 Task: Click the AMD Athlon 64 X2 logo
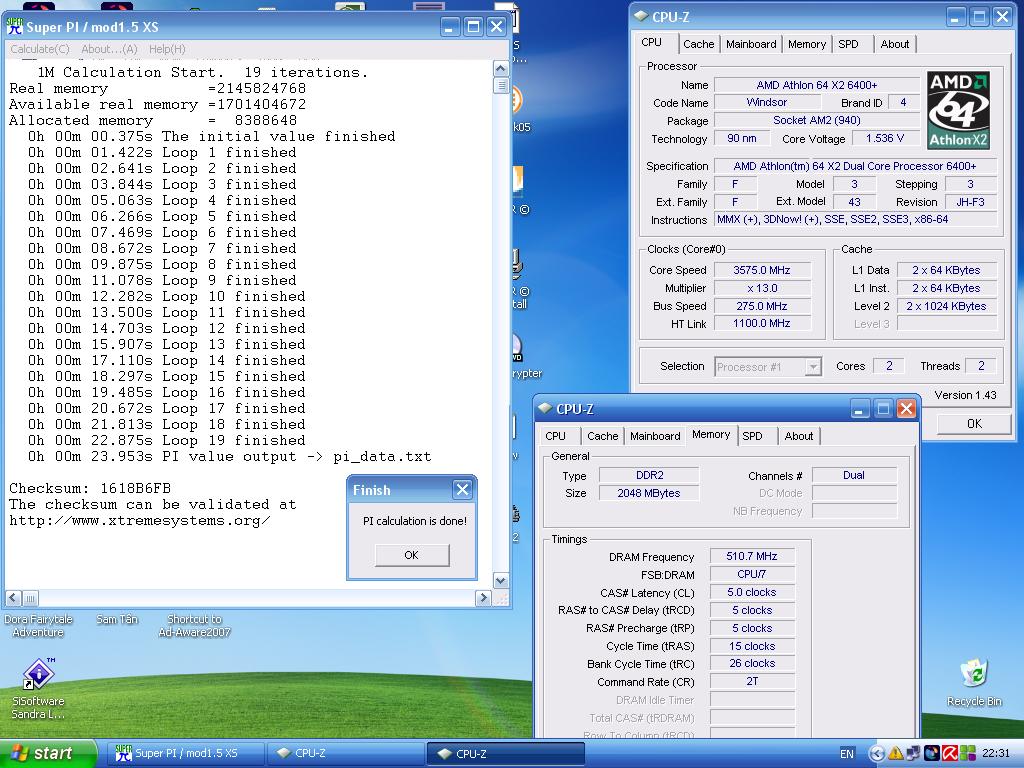click(959, 110)
